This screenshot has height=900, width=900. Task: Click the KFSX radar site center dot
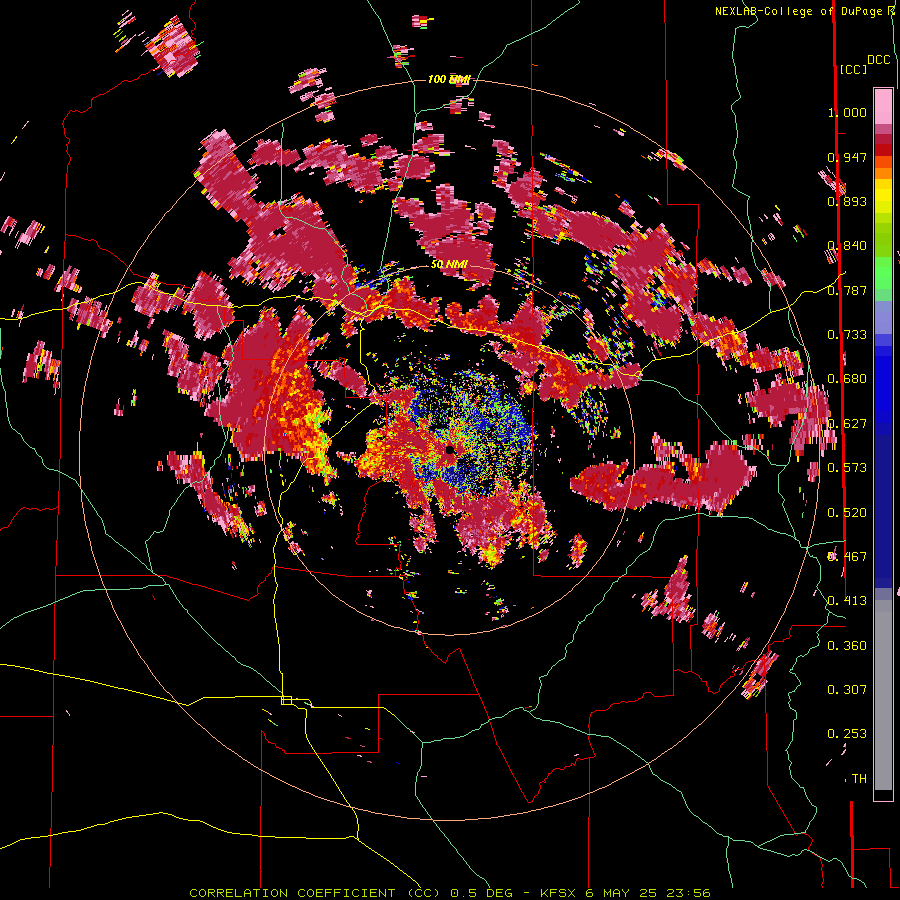tap(449, 450)
